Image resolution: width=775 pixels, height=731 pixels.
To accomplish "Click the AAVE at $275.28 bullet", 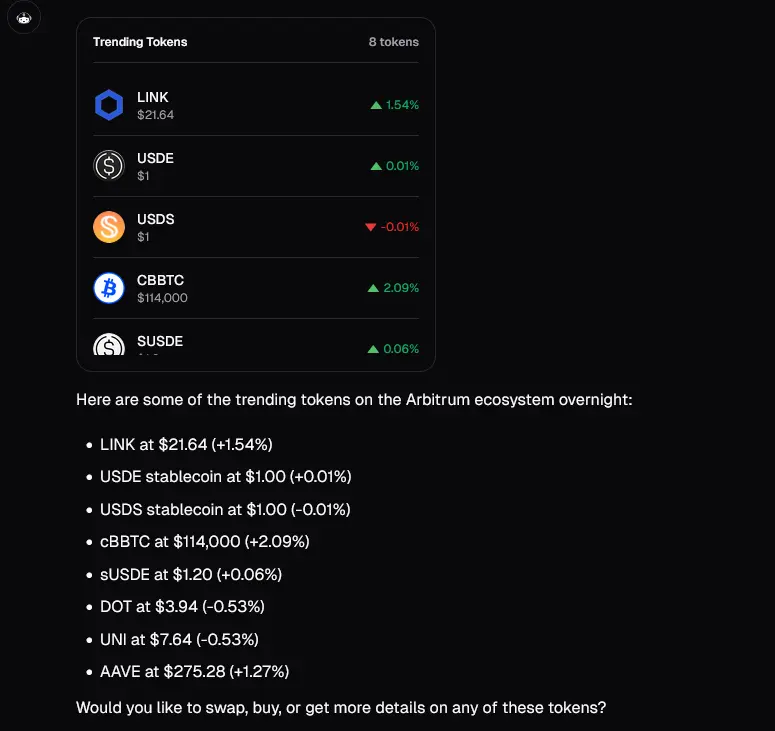I will (x=194, y=671).
